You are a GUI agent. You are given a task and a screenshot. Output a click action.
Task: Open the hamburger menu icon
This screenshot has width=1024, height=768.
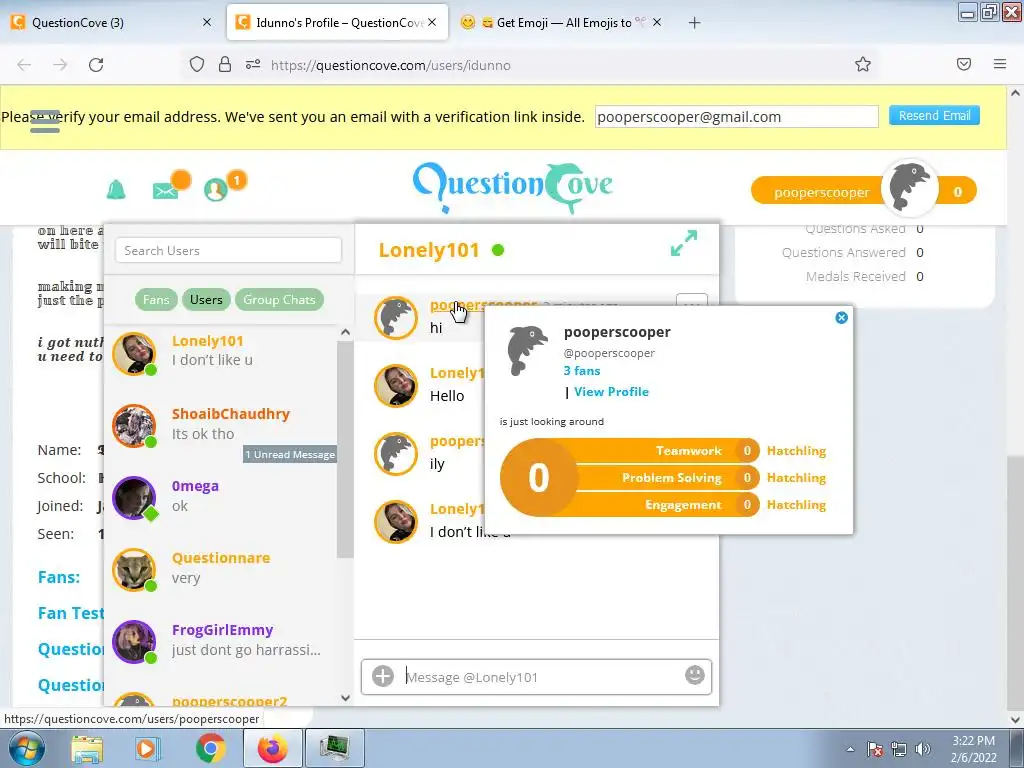point(45,121)
